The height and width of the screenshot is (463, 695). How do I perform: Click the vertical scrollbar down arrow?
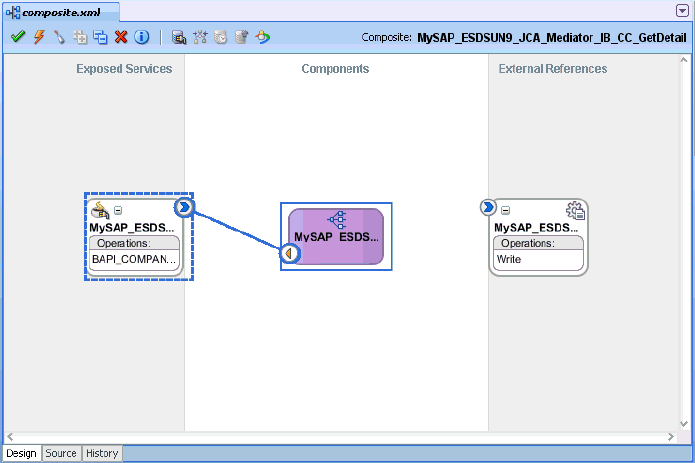[684, 424]
